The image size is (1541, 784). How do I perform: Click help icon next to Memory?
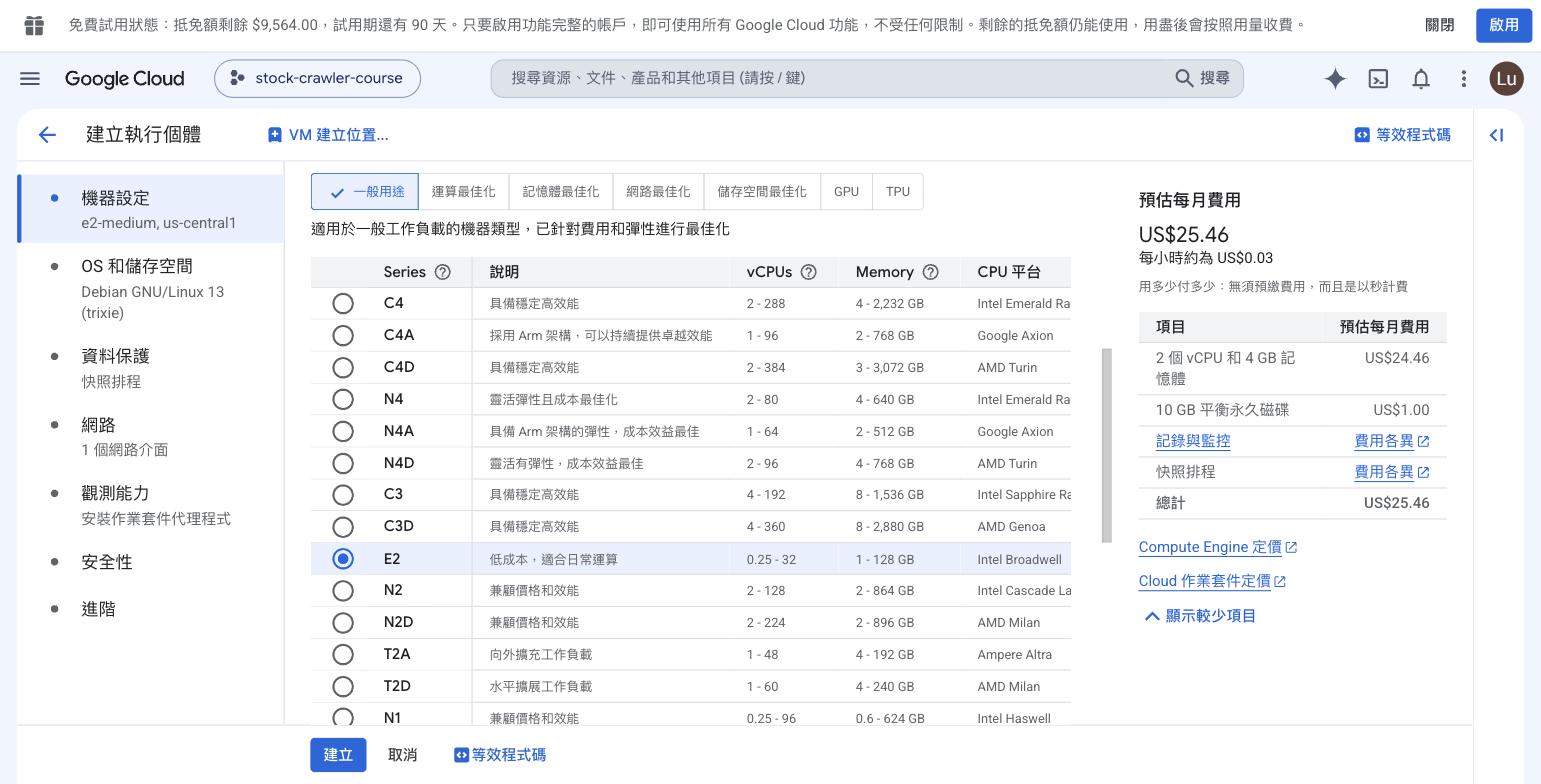[x=930, y=272]
